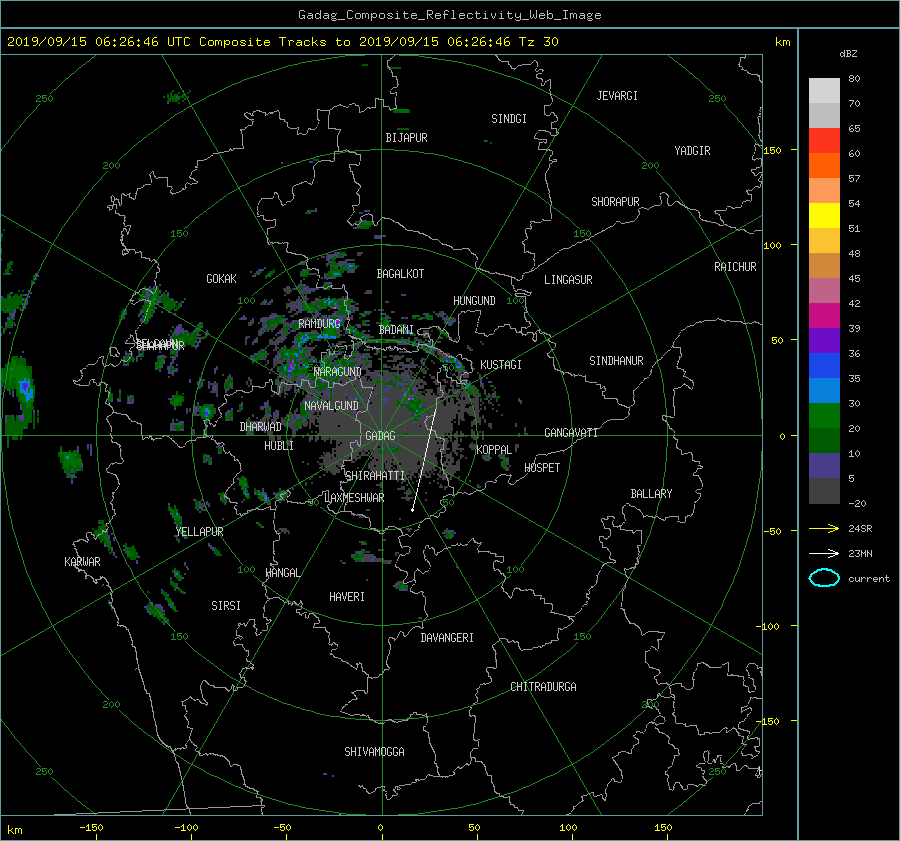Click the HAVERI city label
This screenshot has width=900, height=841.
(347, 597)
